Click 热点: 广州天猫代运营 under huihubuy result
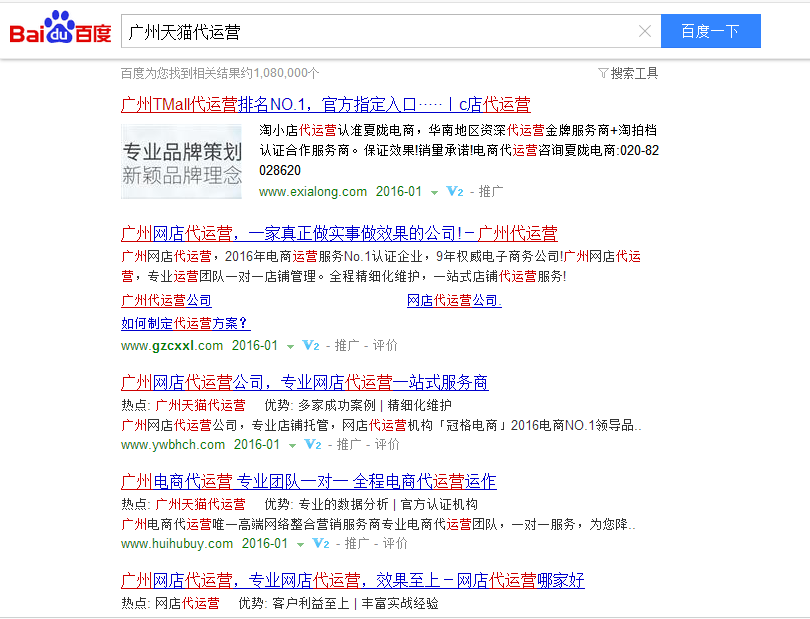 (183, 505)
